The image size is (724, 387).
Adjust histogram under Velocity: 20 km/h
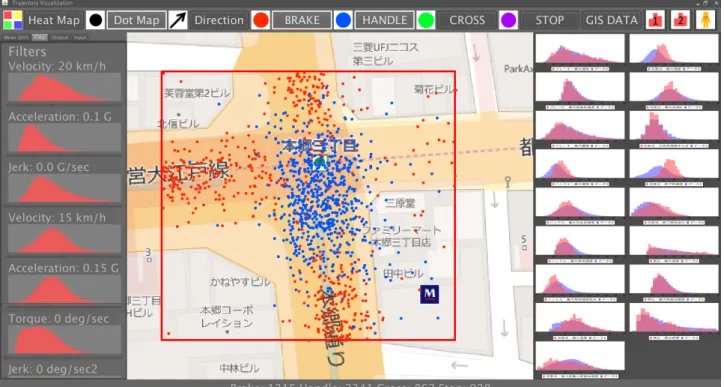pos(64,87)
